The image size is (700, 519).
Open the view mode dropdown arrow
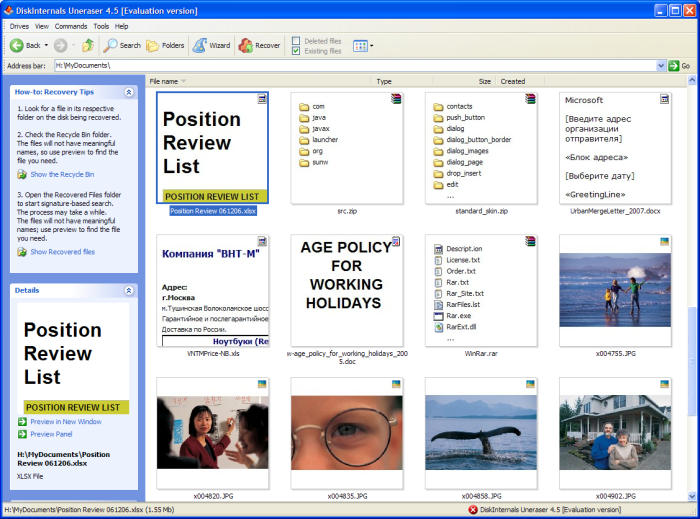click(371, 46)
